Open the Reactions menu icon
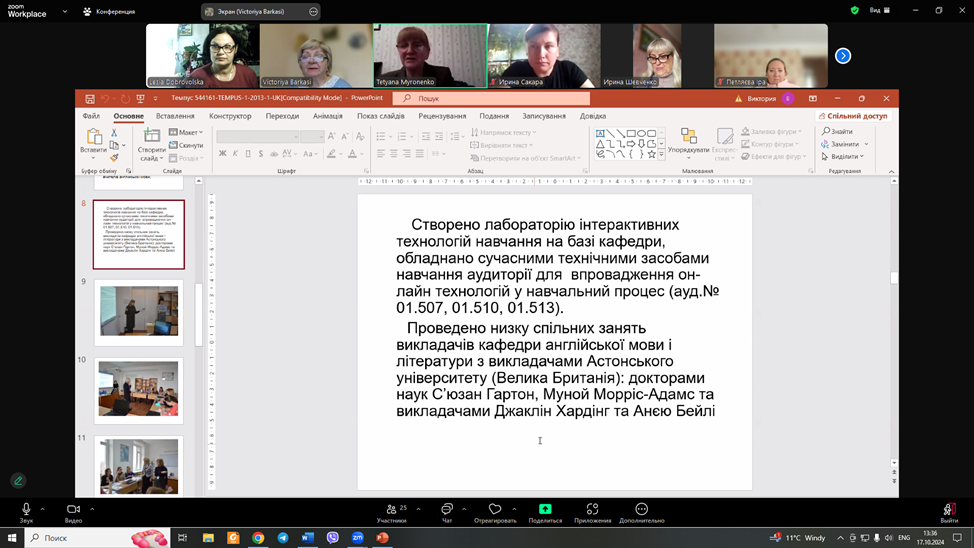 495,509
